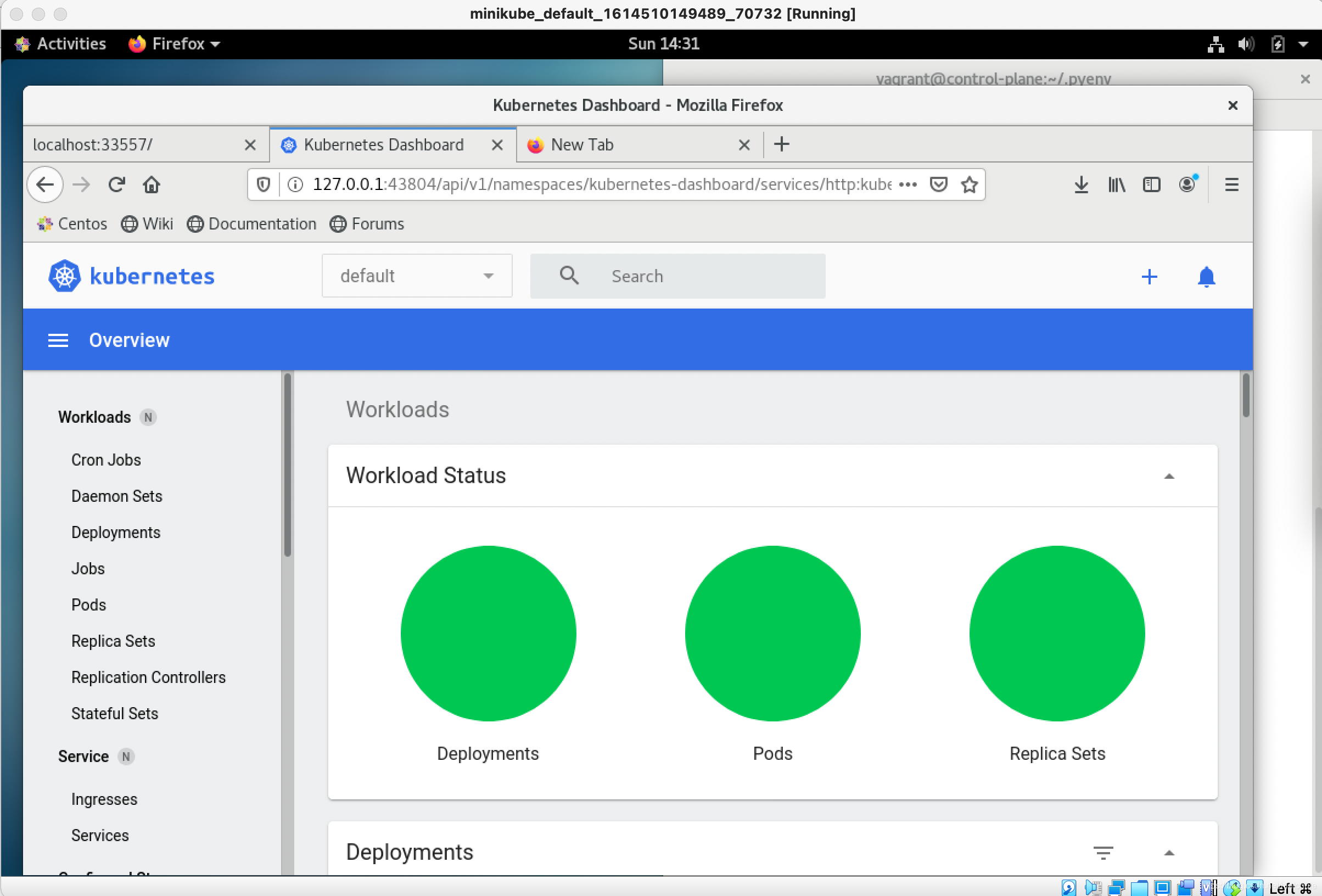Screen dimensions: 1322x896
Task: Open the Forums bookmark
Action: 367,224
